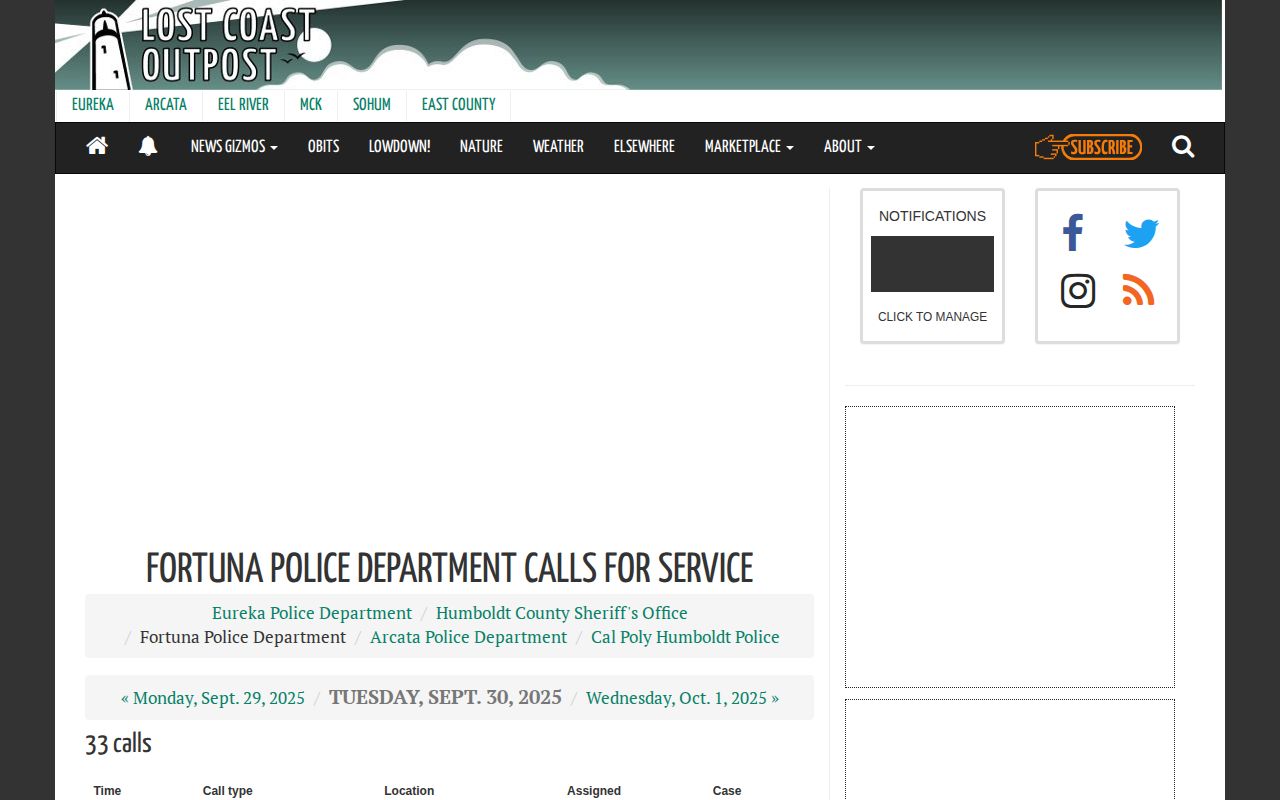Go to Monday, Sept. 29, 2025 calls
This screenshot has height=800, width=1280.
pyautogui.click(x=213, y=698)
